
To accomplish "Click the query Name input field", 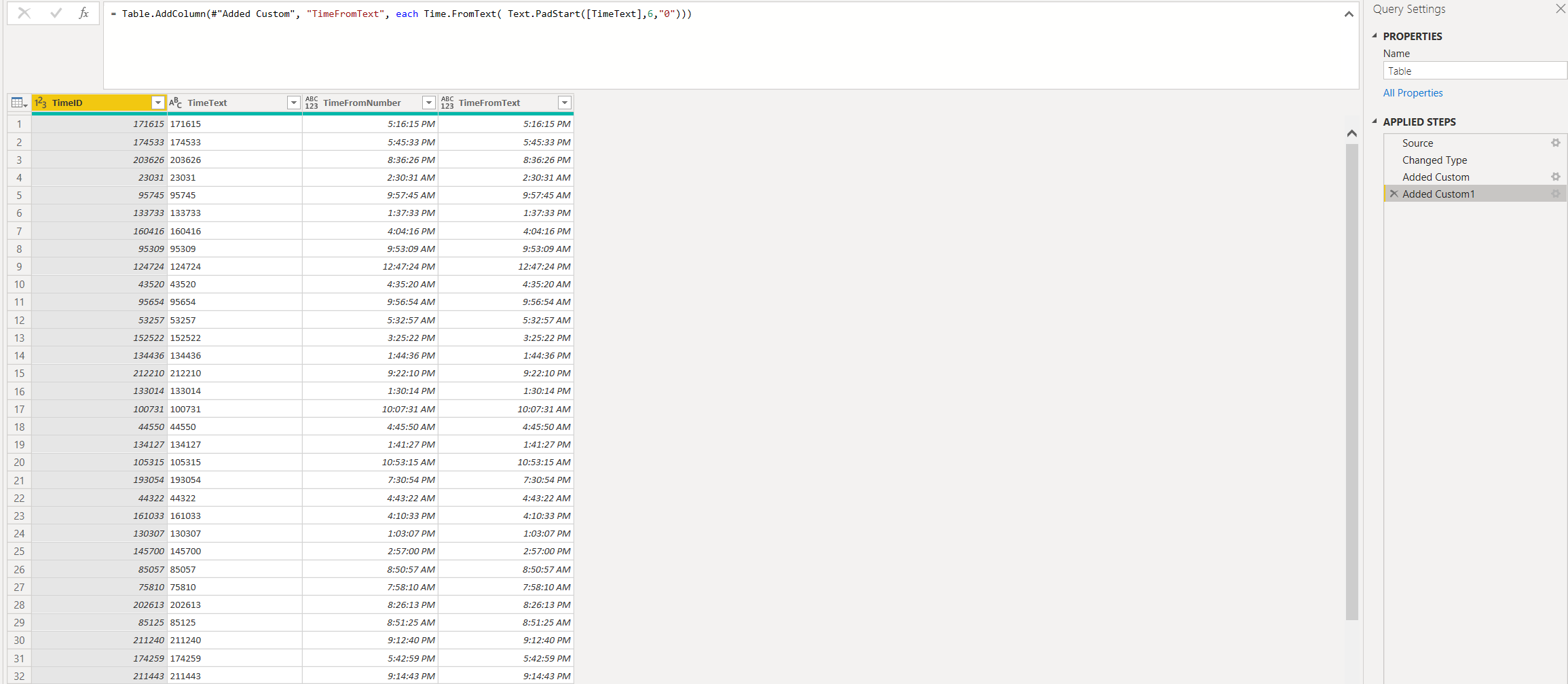I will 1474,71.
